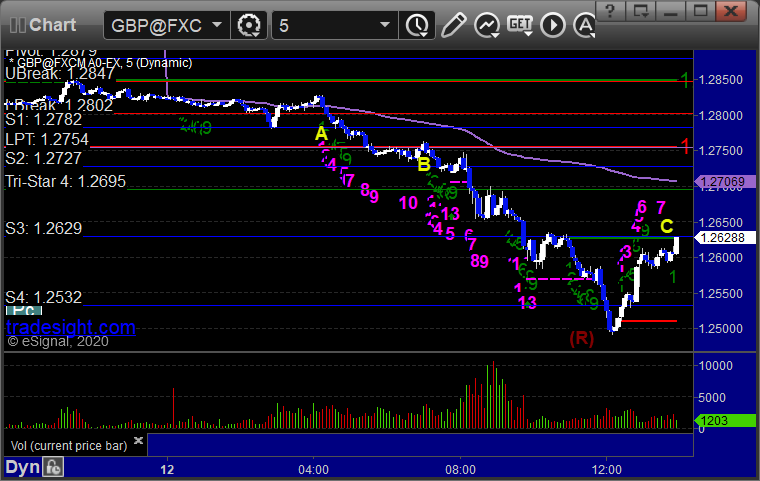Click the 1.25500 price axis label
The width and height of the screenshot is (760, 481).
tap(721, 294)
